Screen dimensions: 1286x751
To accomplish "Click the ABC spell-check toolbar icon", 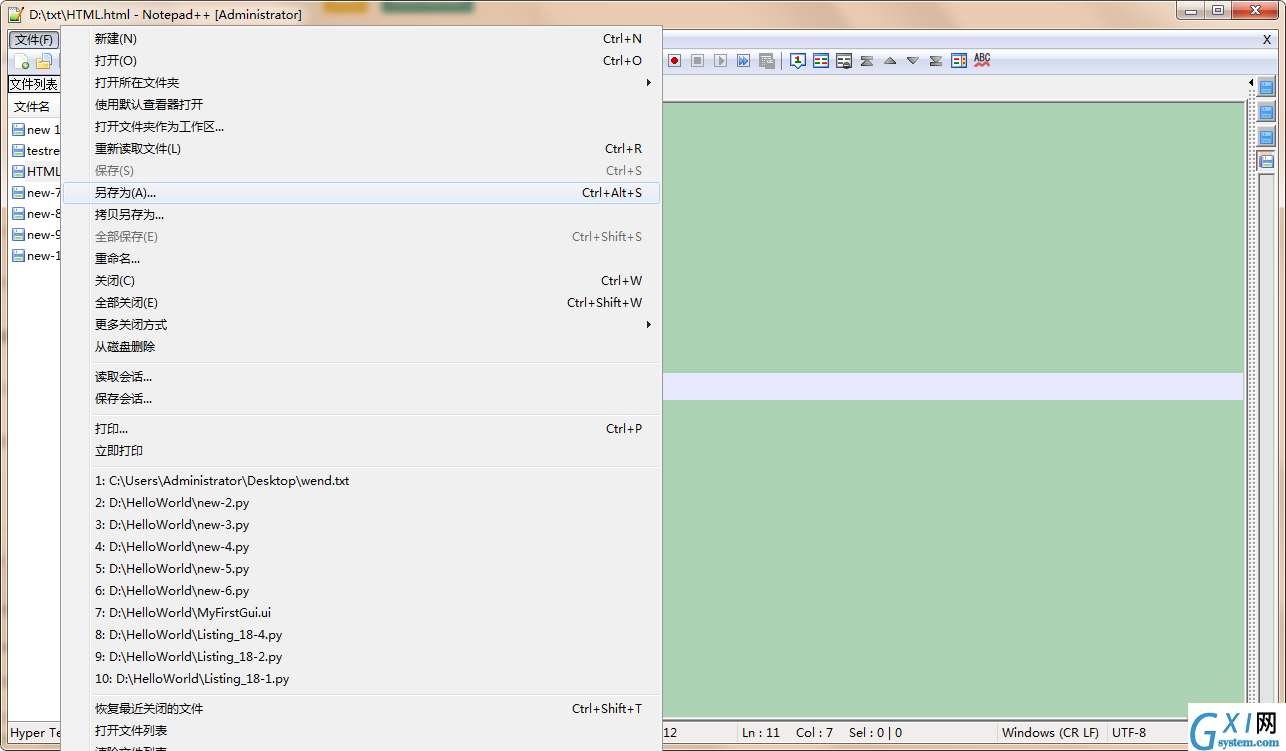I will tap(982, 61).
